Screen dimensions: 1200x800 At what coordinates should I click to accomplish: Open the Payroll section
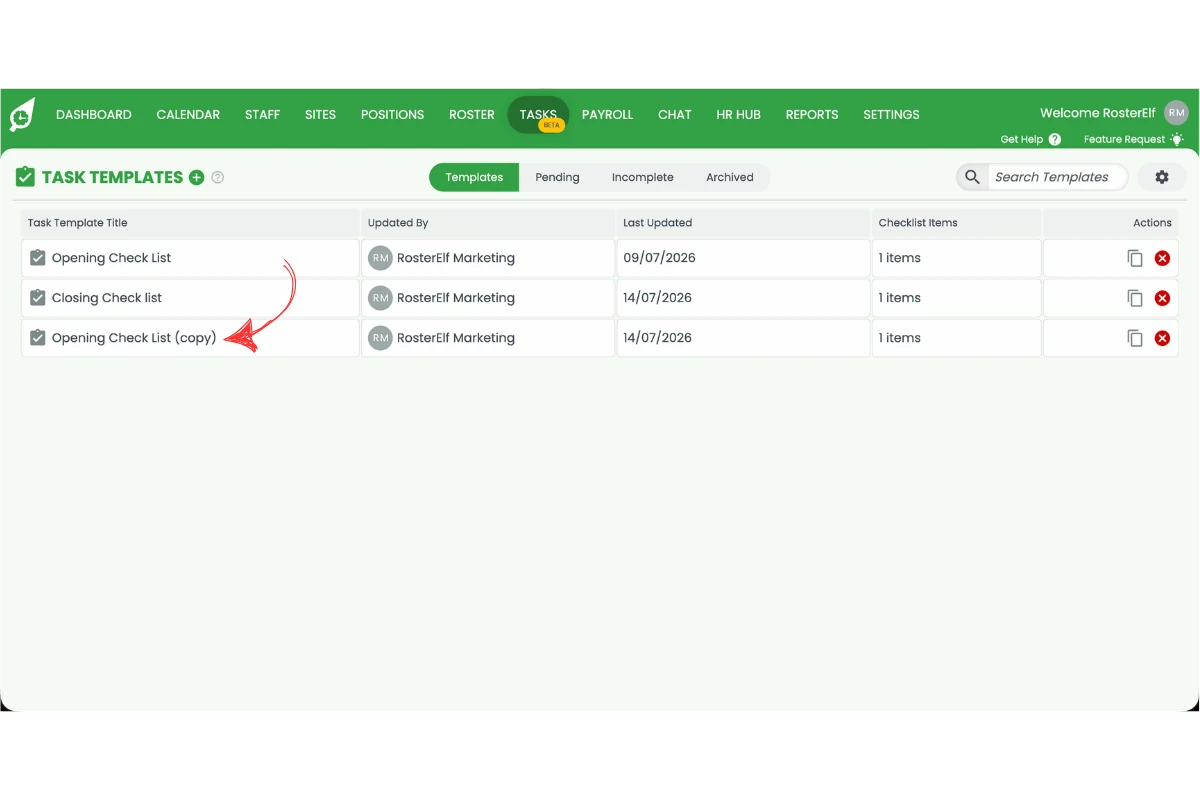pos(607,115)
